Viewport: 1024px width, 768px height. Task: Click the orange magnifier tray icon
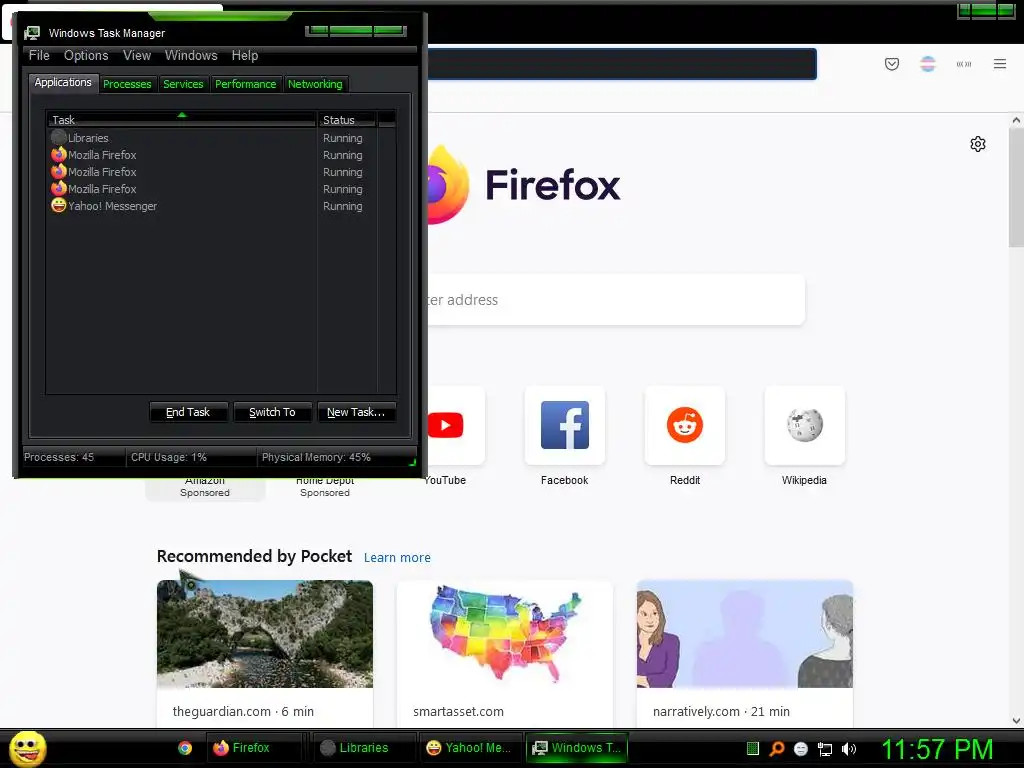(776, 748)
